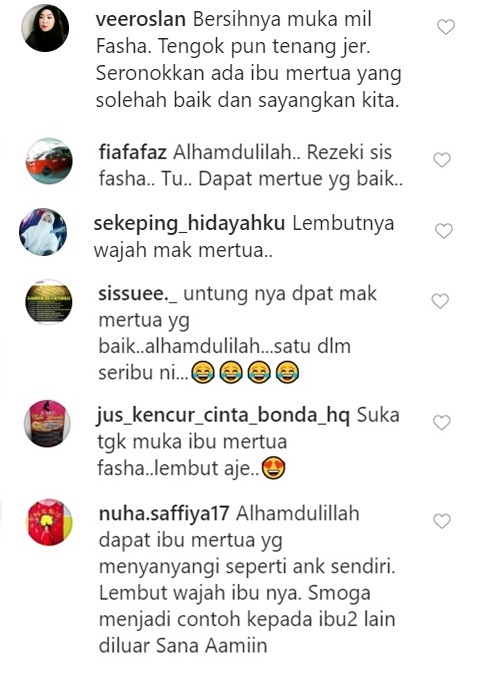The image size is (492, 675).
Task: Open the jus_kencur_cinta_bonda_hq username link
Action: point(223,416)
